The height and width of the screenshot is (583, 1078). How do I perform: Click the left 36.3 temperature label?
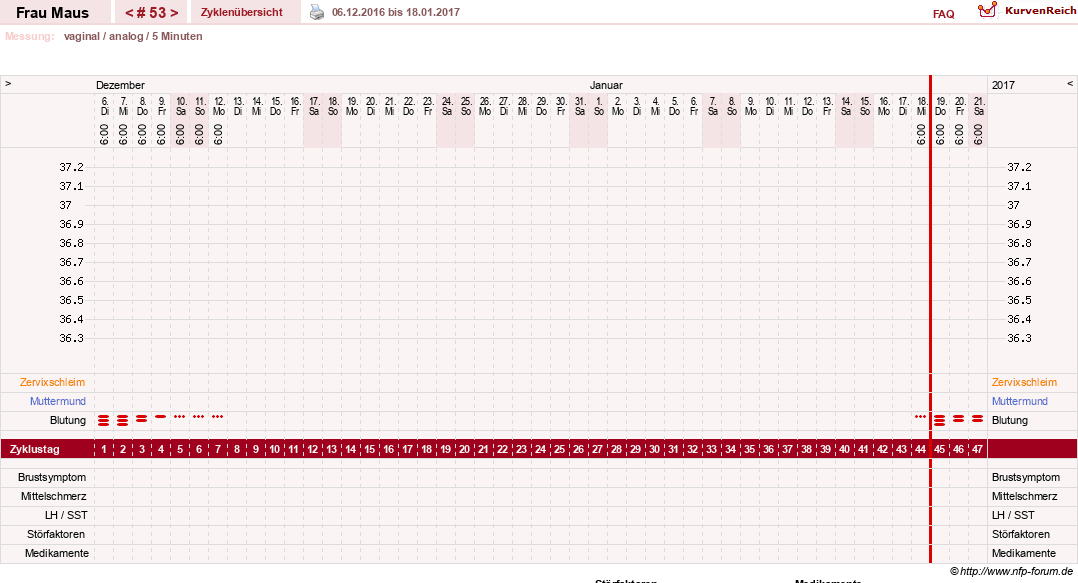click(72, 338)
